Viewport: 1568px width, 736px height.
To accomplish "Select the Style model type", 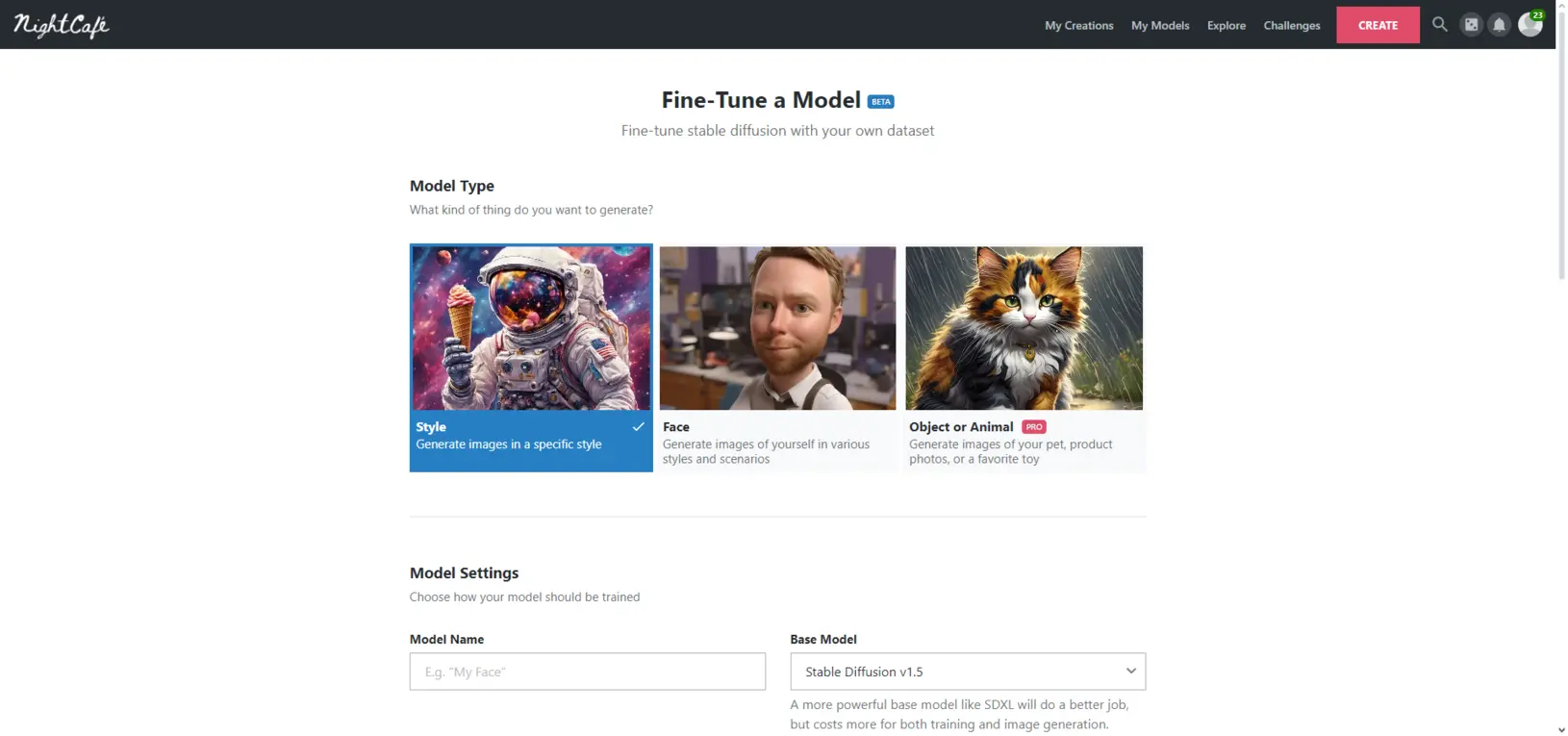I will [x=531, y=358].
